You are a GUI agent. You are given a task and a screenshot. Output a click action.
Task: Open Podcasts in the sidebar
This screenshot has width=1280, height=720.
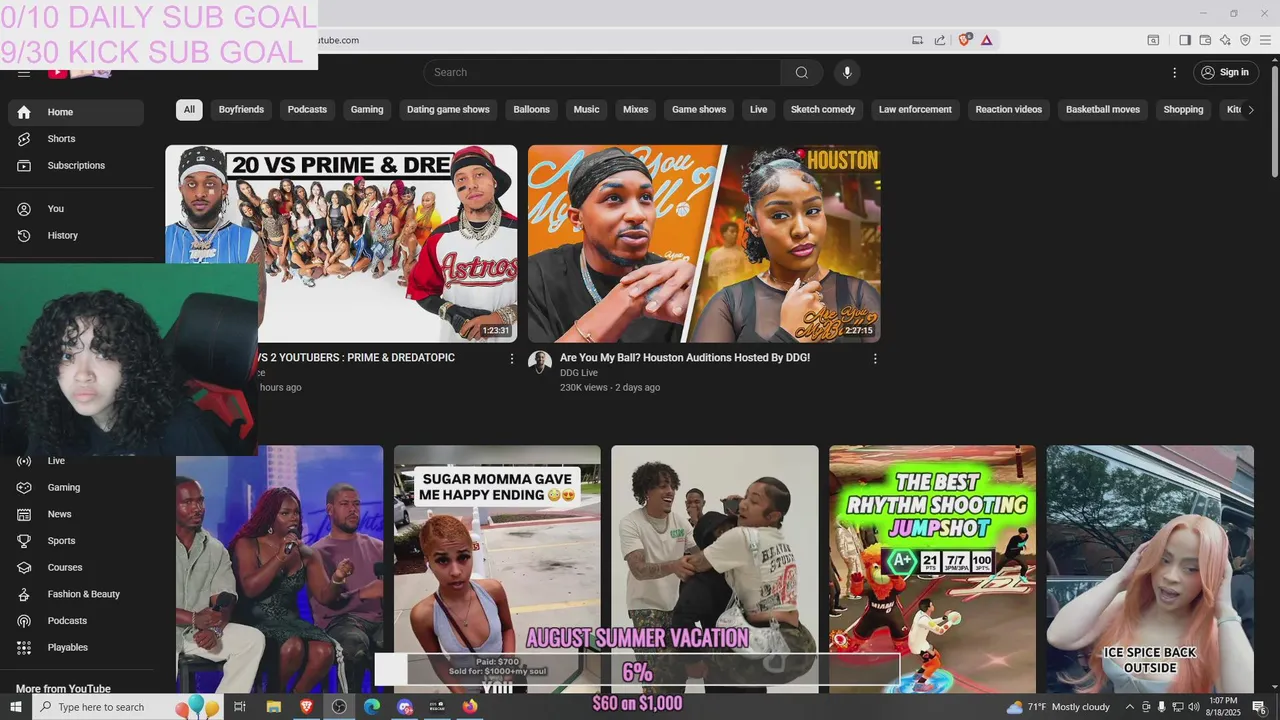(x=76, y=621)
